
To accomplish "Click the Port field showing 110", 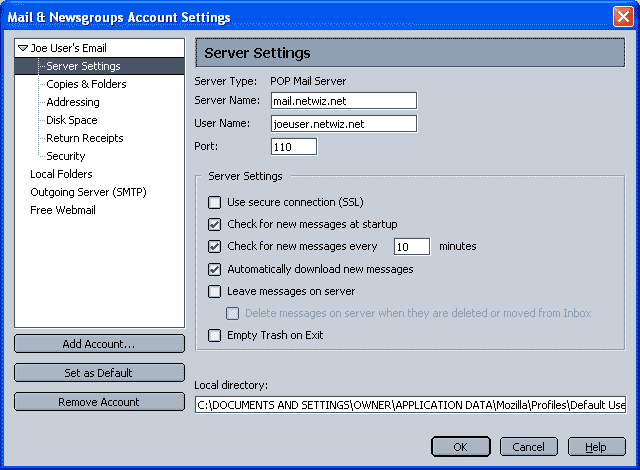I will click(x=294, y=147).
